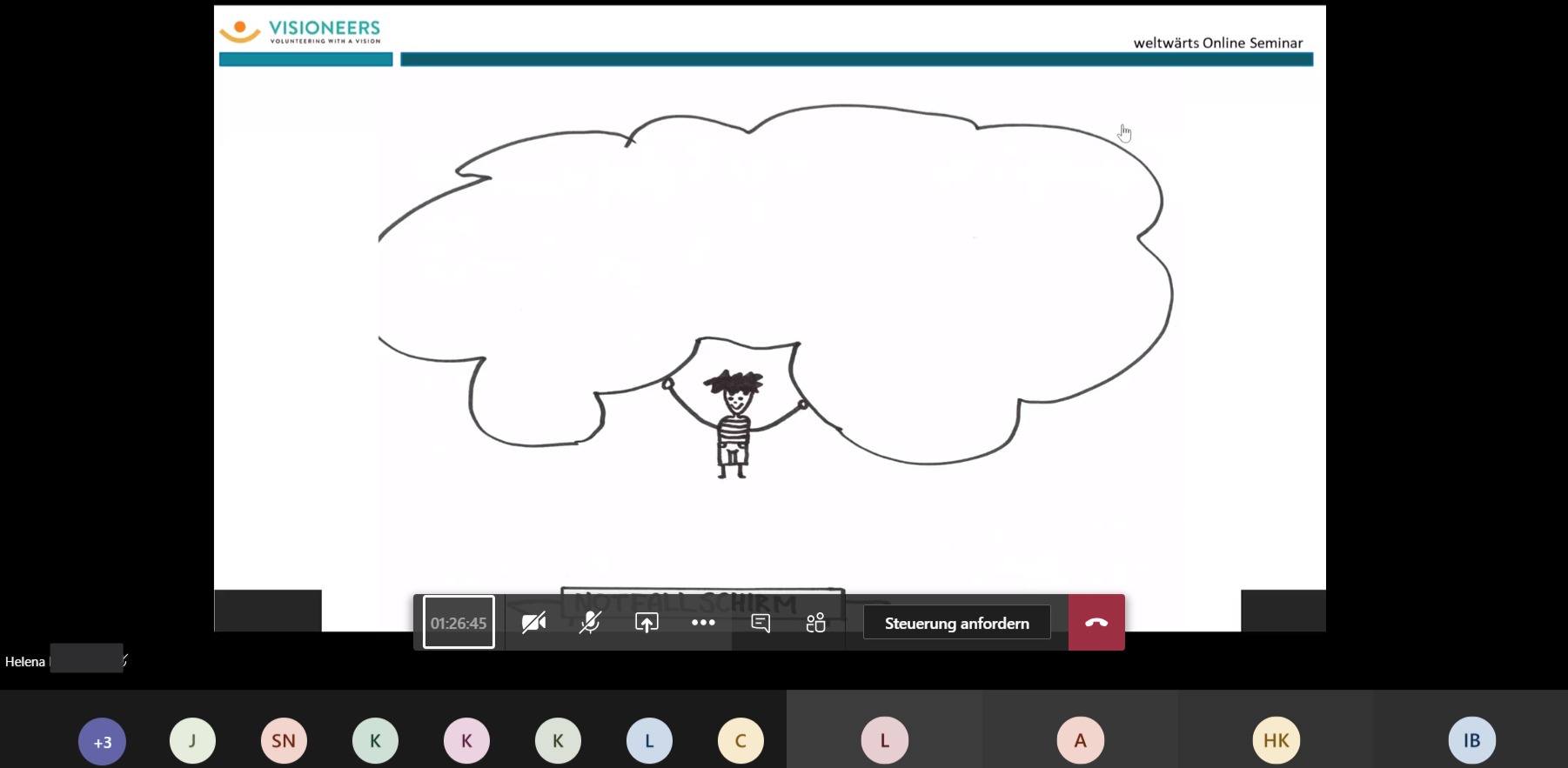The image size is (1568, 768).
Task: Select participant avatar A
Action: [x=1080, y=741]
